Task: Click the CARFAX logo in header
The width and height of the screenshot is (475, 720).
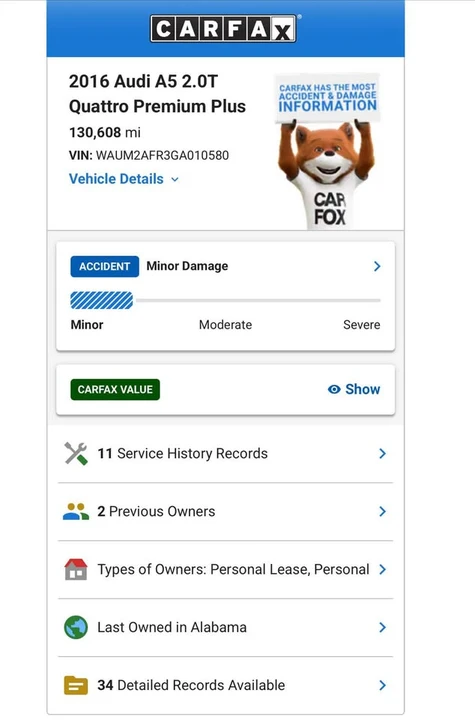Action: (223, 28)
